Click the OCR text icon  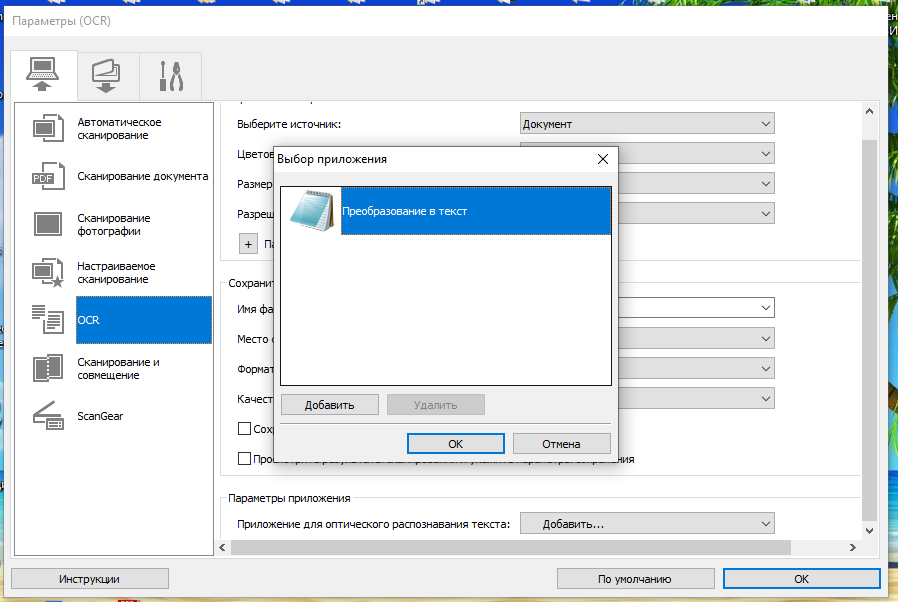click(x=48, y=320)
